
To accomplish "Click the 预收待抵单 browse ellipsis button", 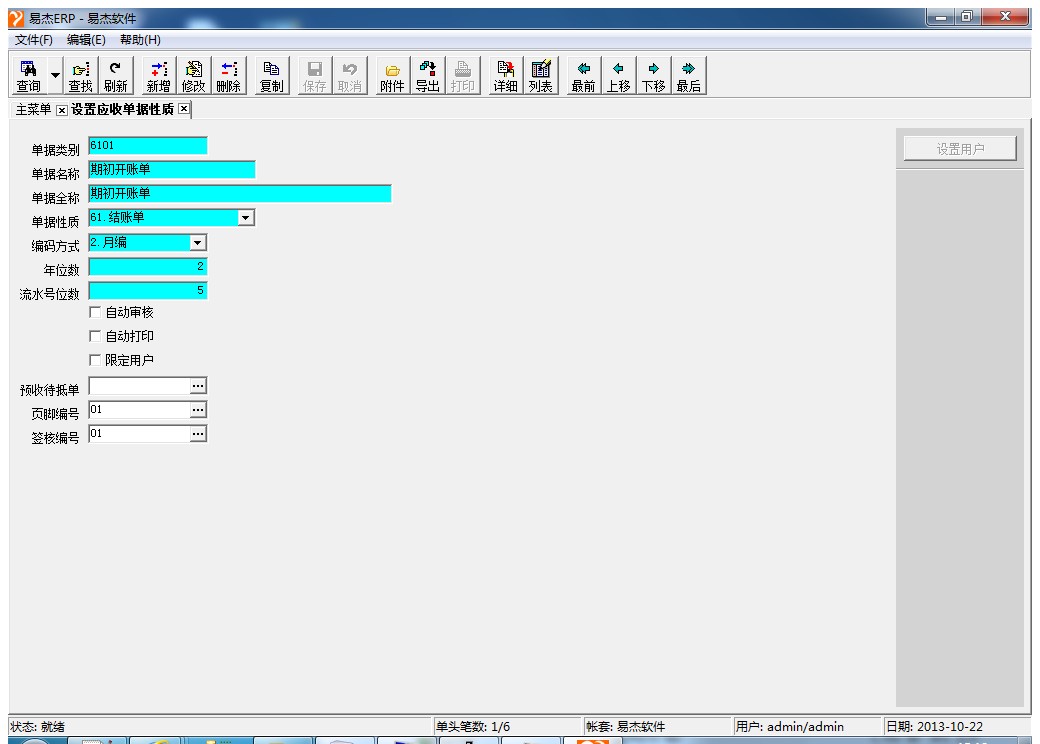I will pyautogui.click(x=198, y=386).
